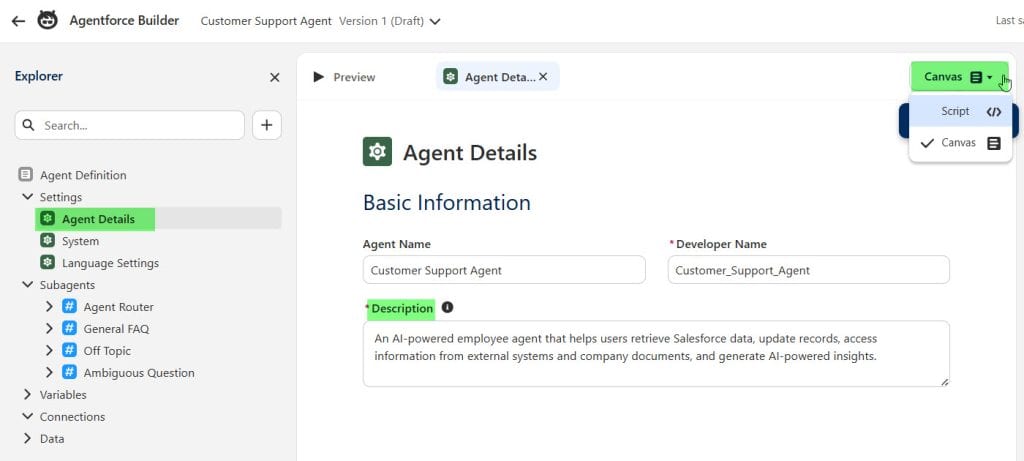
Task: Click the Basic Information heading
Action: coord(447,202)
